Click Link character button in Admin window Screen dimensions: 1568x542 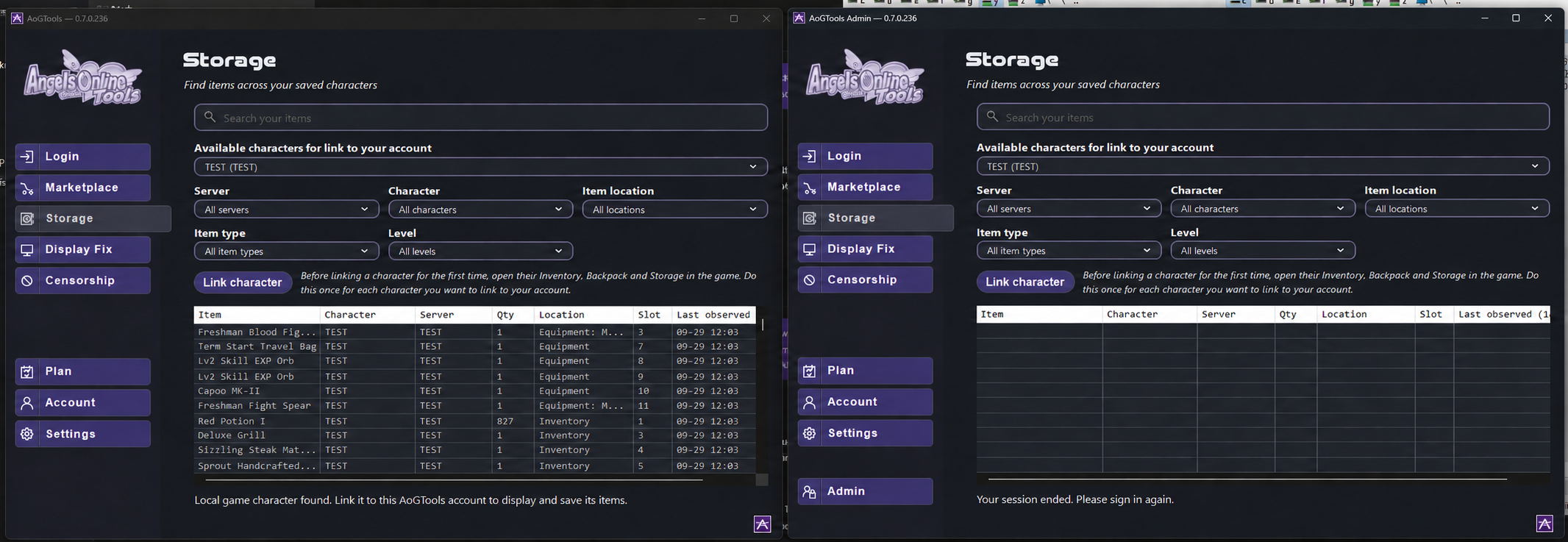point(1024,282)
